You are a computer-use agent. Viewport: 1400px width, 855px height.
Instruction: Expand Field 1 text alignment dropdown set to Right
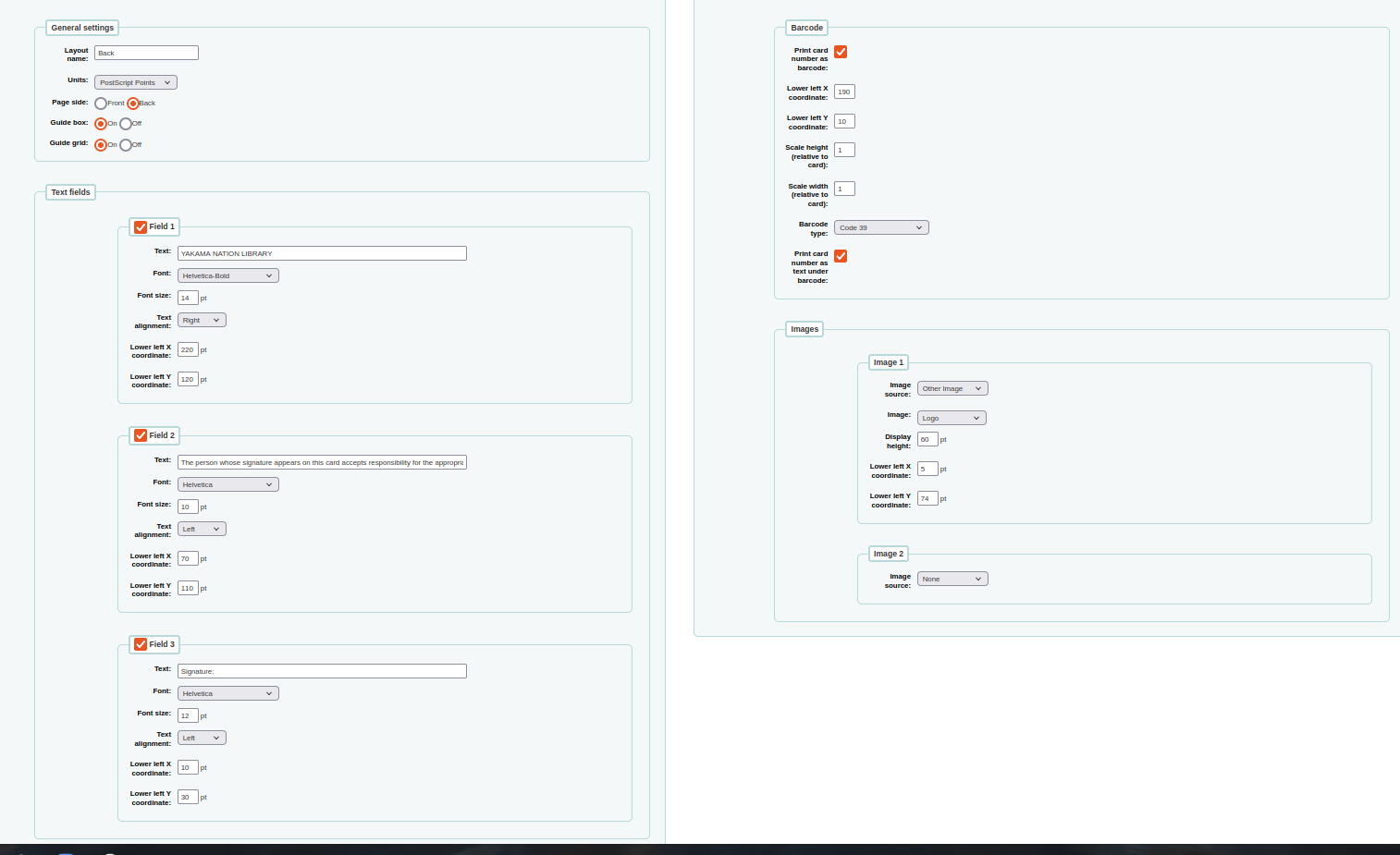(x=202, y=321)
